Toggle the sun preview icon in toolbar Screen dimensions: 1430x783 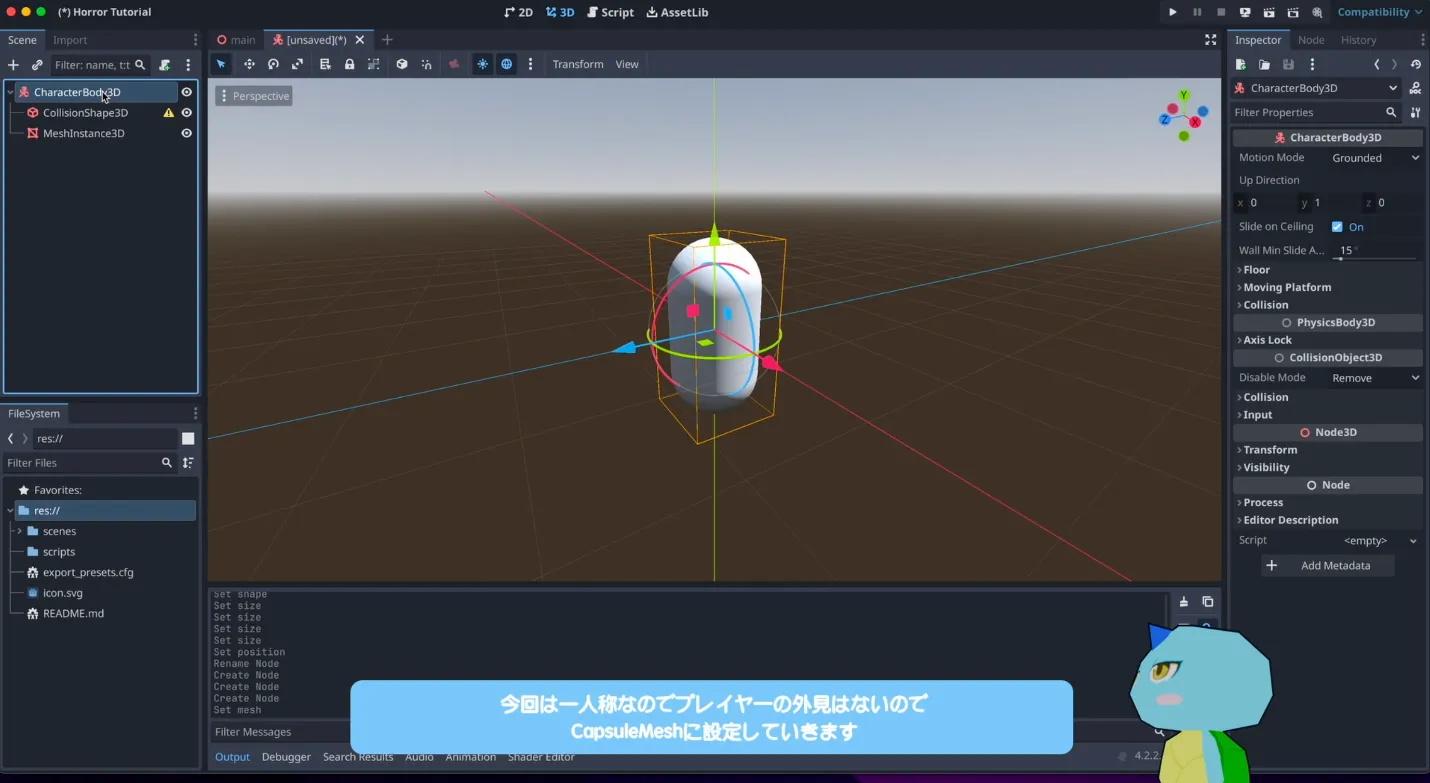(482, 64)
